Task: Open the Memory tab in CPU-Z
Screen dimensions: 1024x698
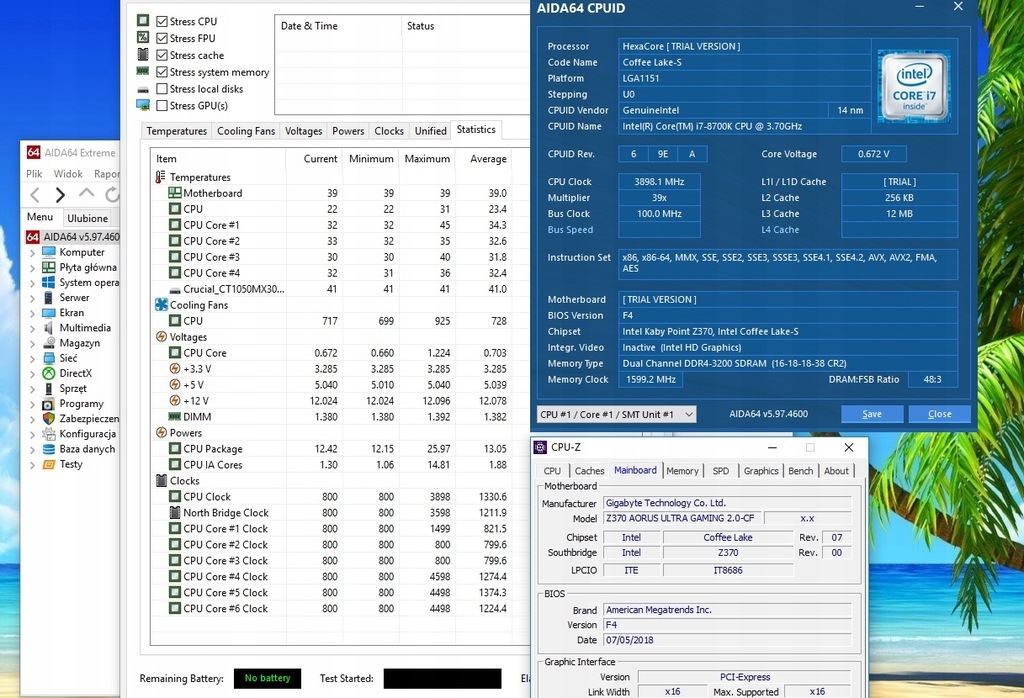Action: point(682,471)
